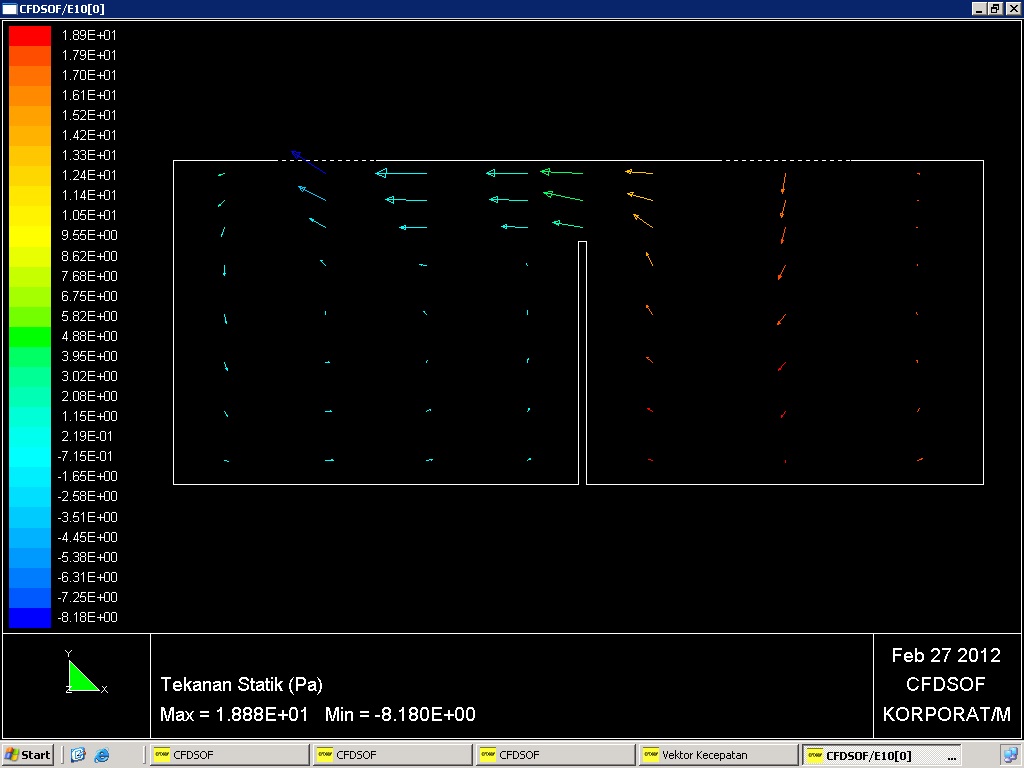The width and height of the screenshot is (1024, 768).
Task: Click the cyan swatch beside 2.19E-01
Action: coord(30,437)
